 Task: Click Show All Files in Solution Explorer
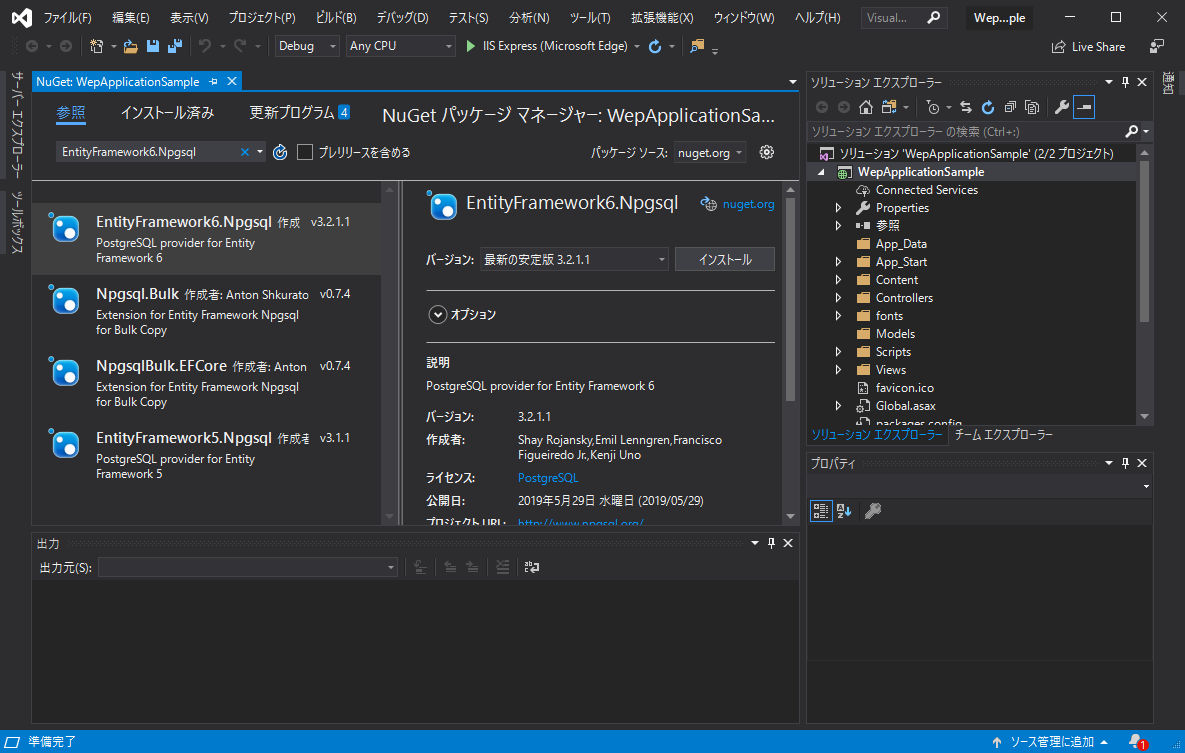coord(1032,107)
